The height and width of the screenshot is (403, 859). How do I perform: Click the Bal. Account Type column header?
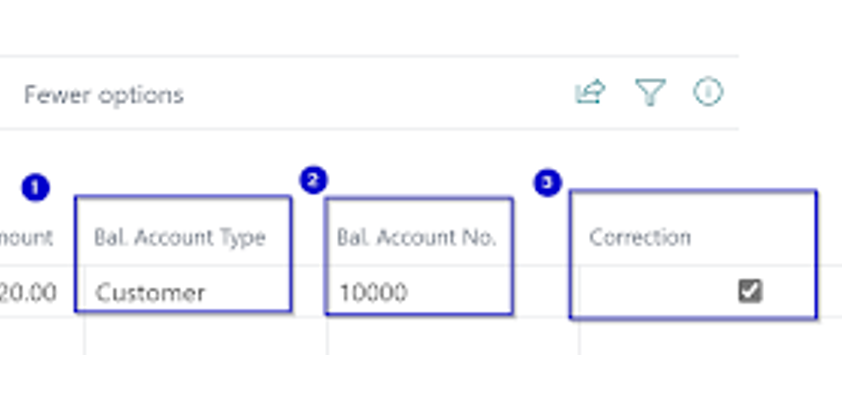point(180,238)
